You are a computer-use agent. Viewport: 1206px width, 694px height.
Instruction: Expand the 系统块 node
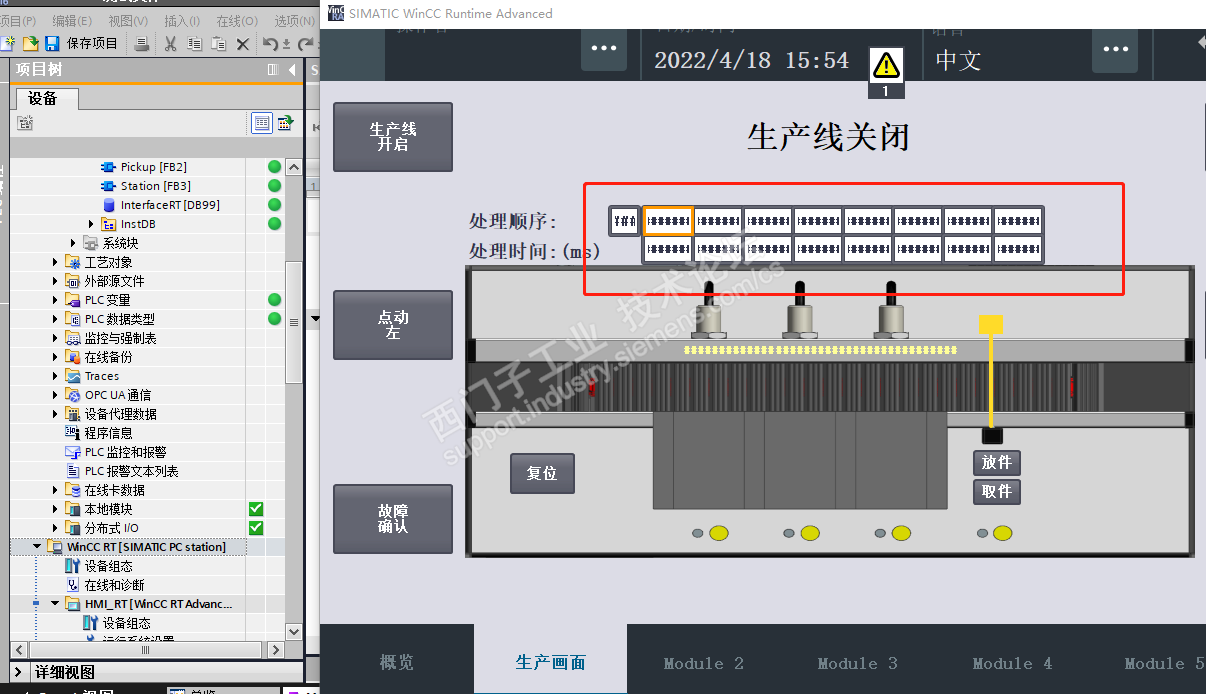point(73,243)
